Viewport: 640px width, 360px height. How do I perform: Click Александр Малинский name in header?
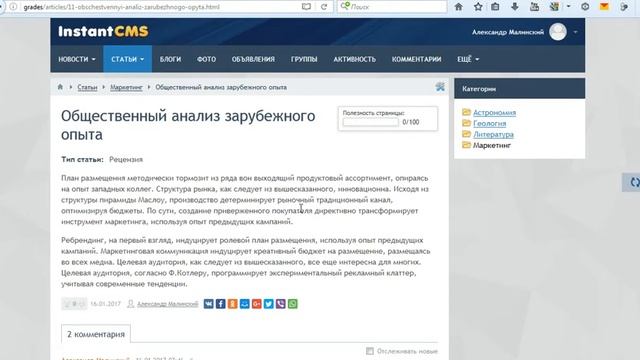508,32
